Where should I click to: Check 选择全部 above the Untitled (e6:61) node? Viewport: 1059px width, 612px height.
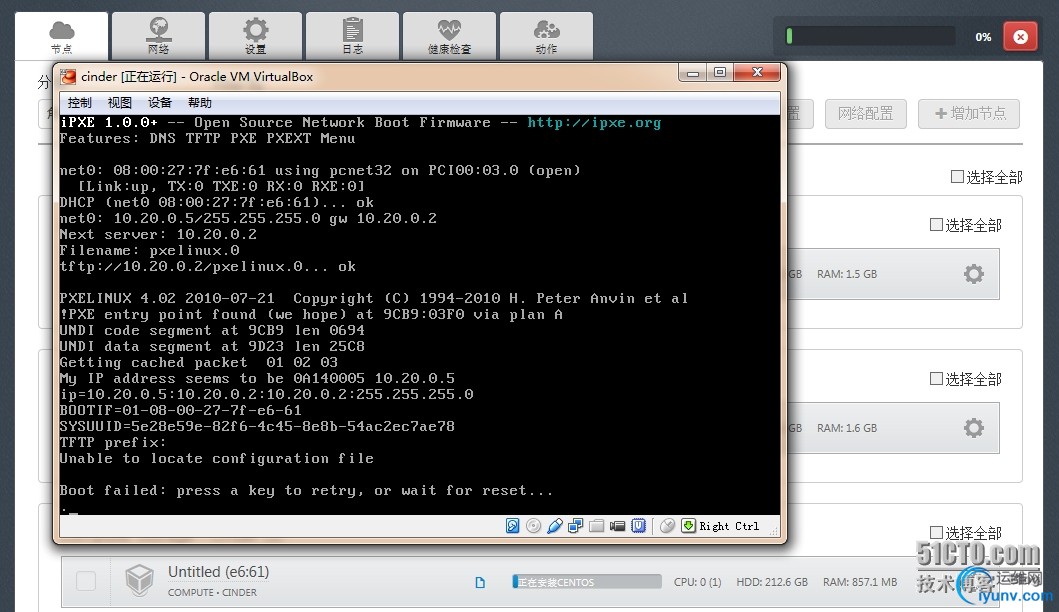pos(936,532)
